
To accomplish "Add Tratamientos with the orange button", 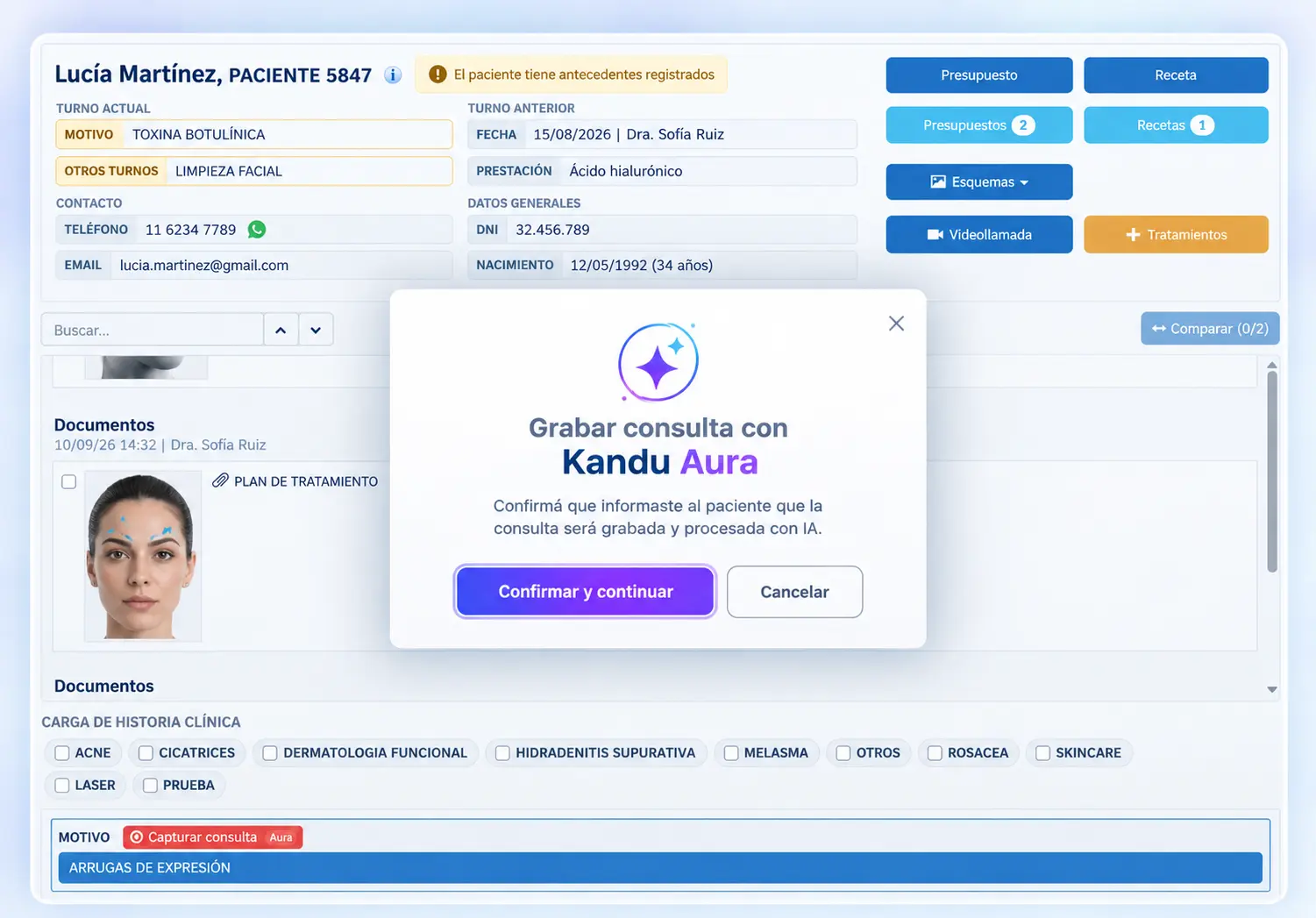I will pyautogui.click(x=1176, y=235).
